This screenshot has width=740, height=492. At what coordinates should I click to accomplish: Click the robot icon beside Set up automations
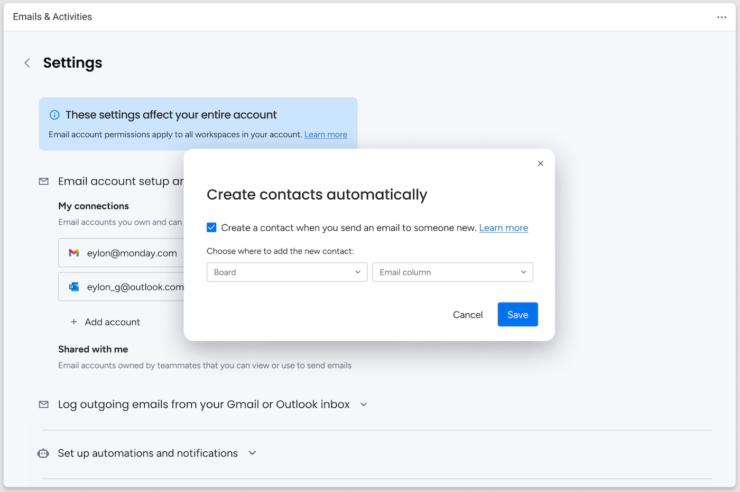click(x=43, y=453)
